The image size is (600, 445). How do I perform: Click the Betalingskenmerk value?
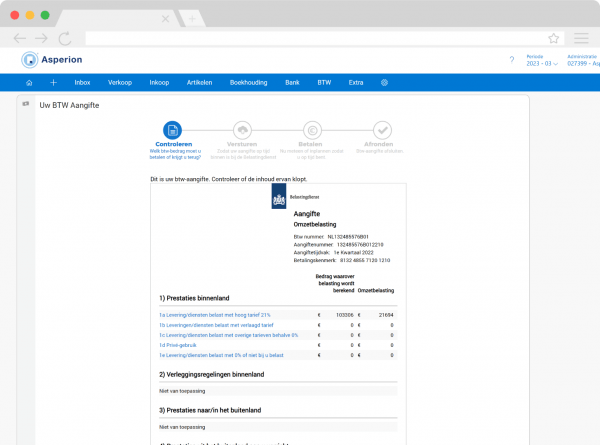click(x=365, y=260)
